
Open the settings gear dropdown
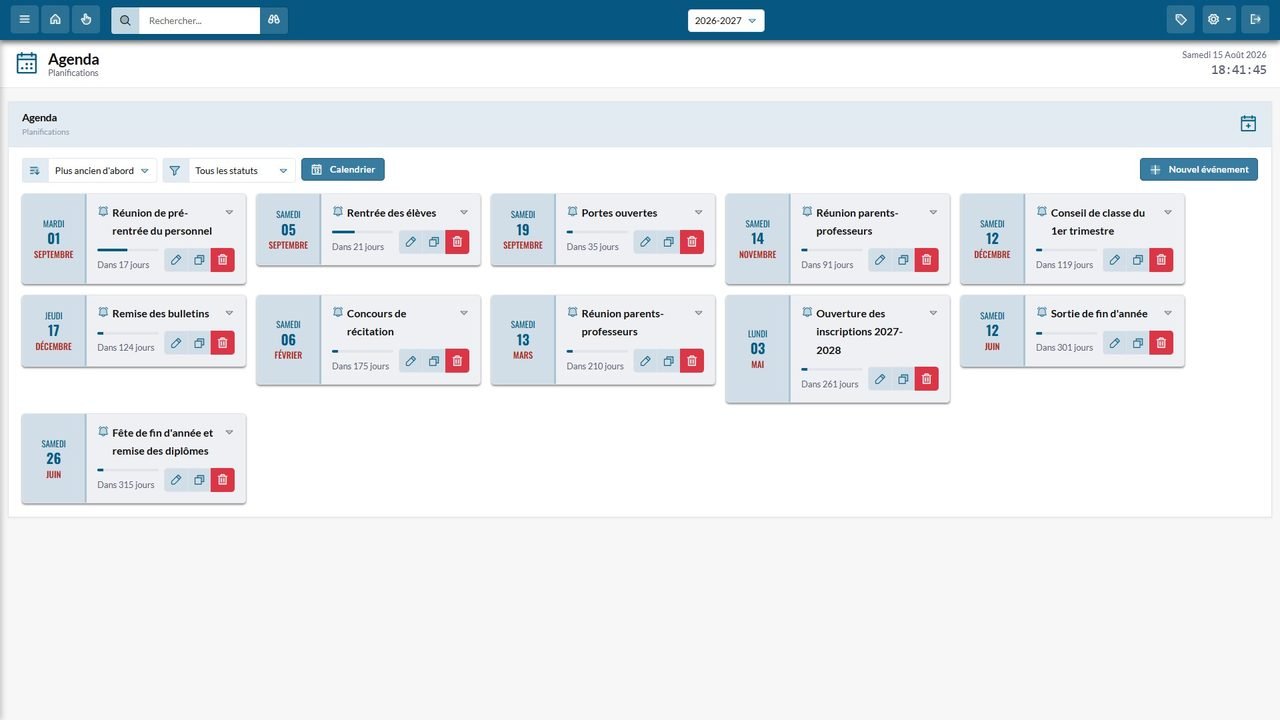[1219, 20]
